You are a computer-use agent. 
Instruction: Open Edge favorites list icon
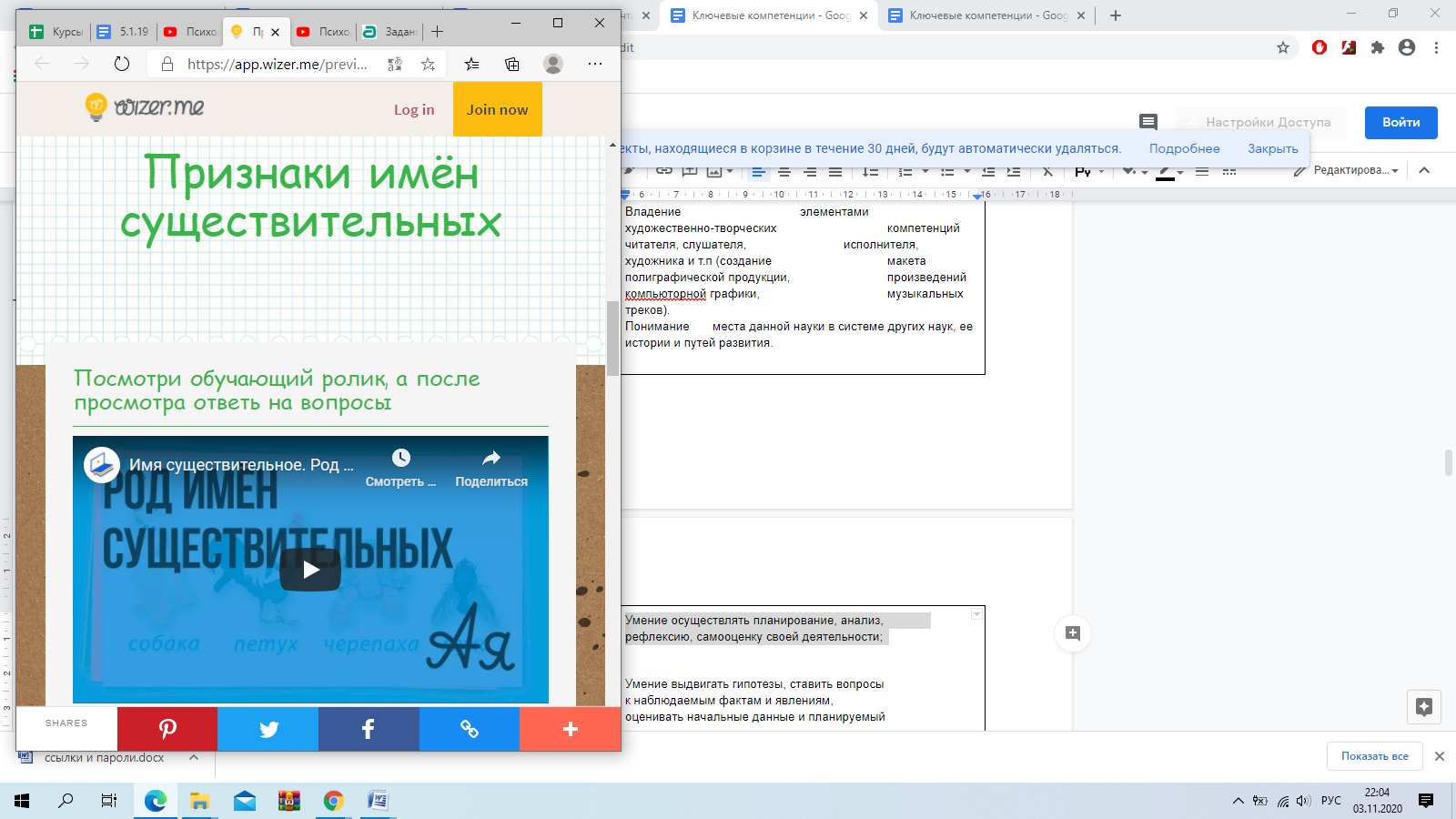(471, 64)
